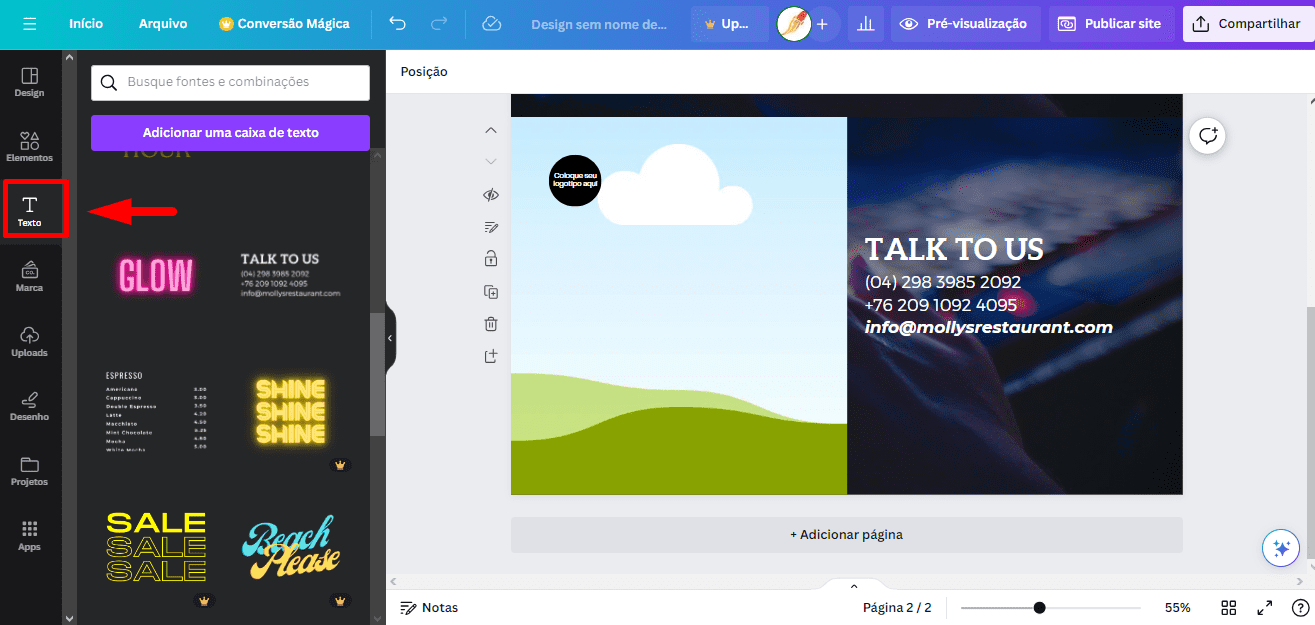
Task: Delete the page with trash icon
Action: (491, 324)
